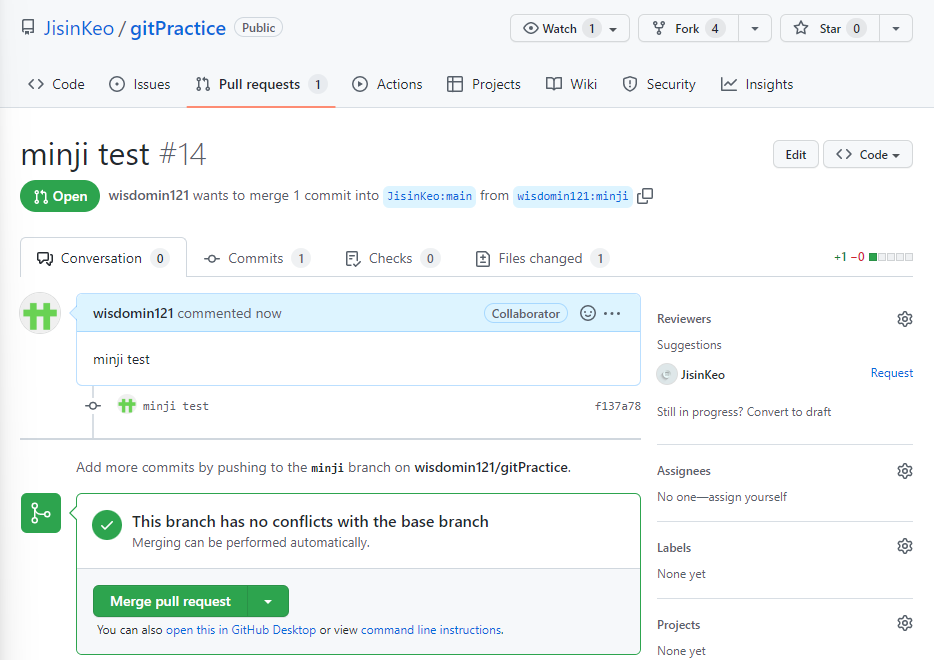Image resolution: width=934 pixels, height=660 pixels.
Task: Switch to the Code tab
Action: (56, 85)
